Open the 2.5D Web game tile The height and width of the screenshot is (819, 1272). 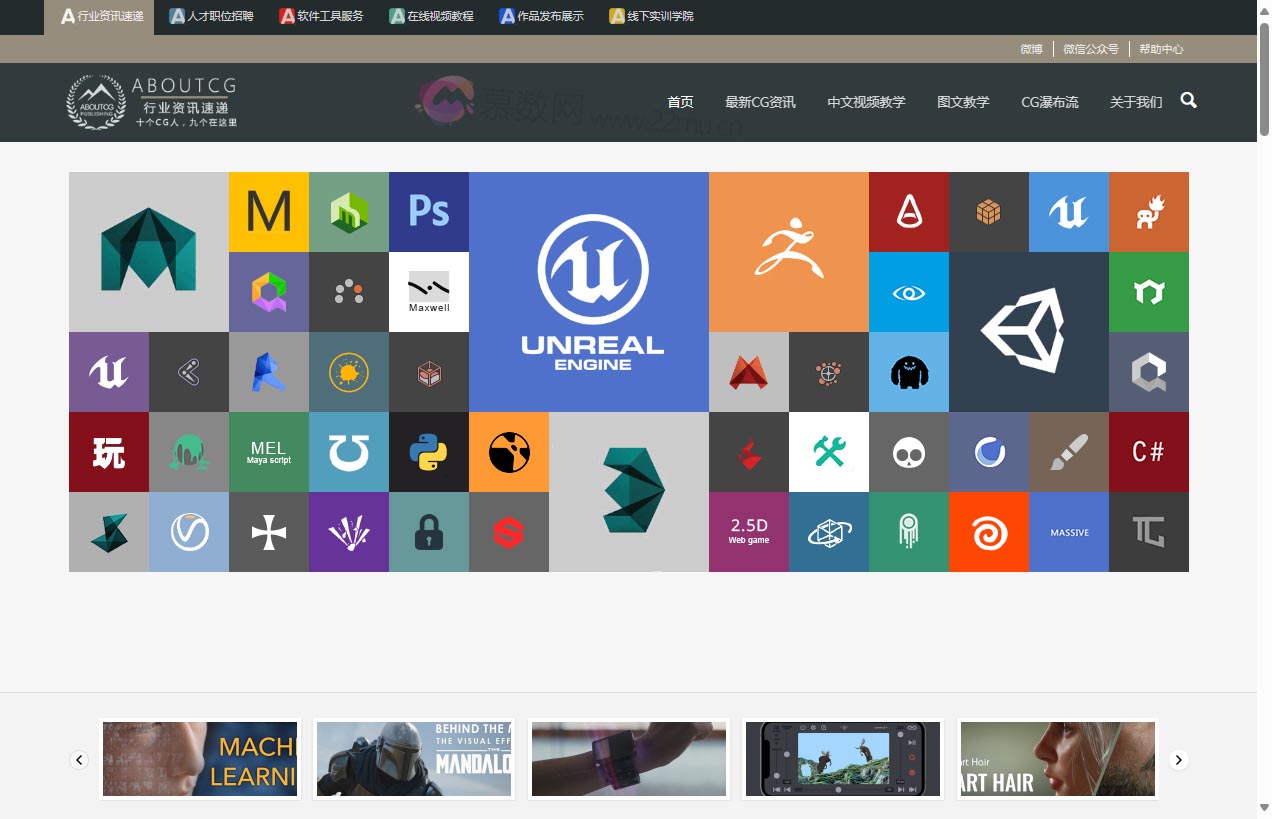[748, 532]
